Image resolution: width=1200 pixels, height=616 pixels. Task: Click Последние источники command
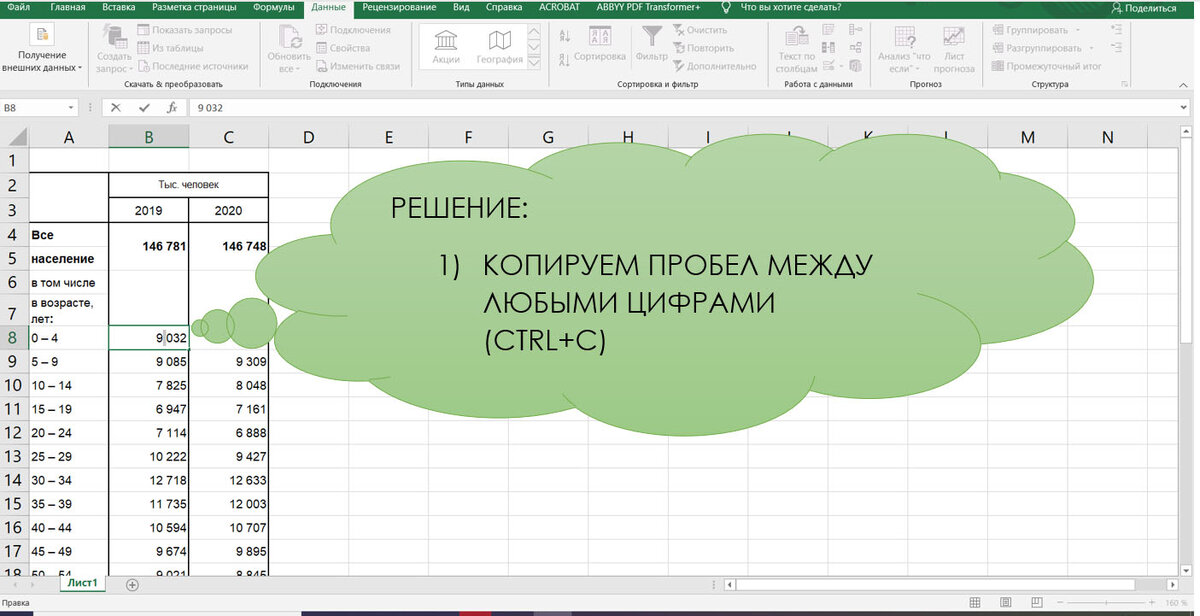(192, 66)
